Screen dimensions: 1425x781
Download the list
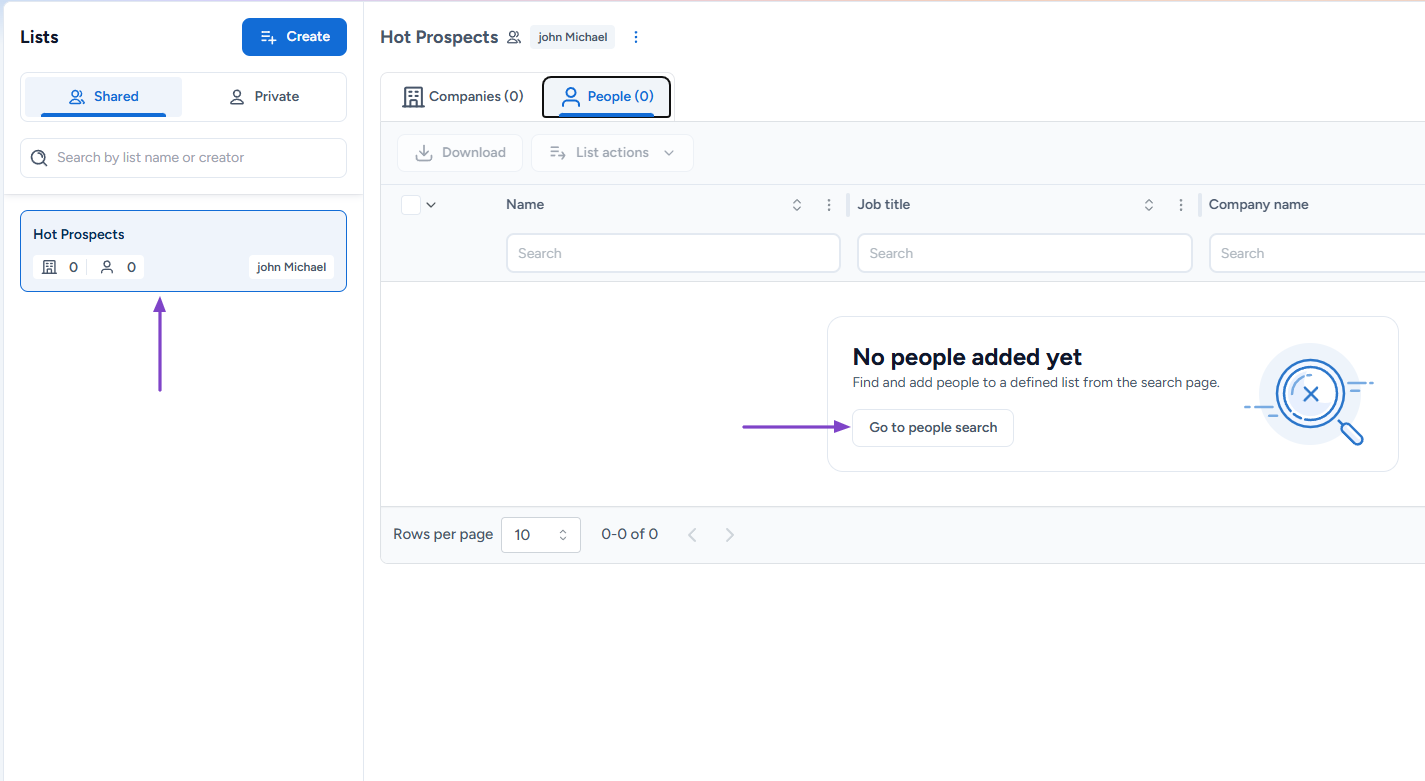coord(460,153)
